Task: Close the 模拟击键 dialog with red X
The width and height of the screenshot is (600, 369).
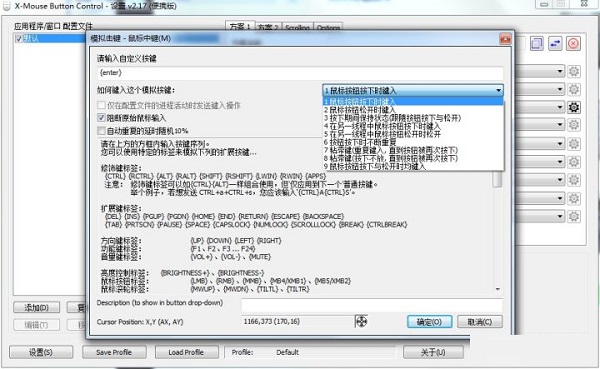Action: coord(505,39)
